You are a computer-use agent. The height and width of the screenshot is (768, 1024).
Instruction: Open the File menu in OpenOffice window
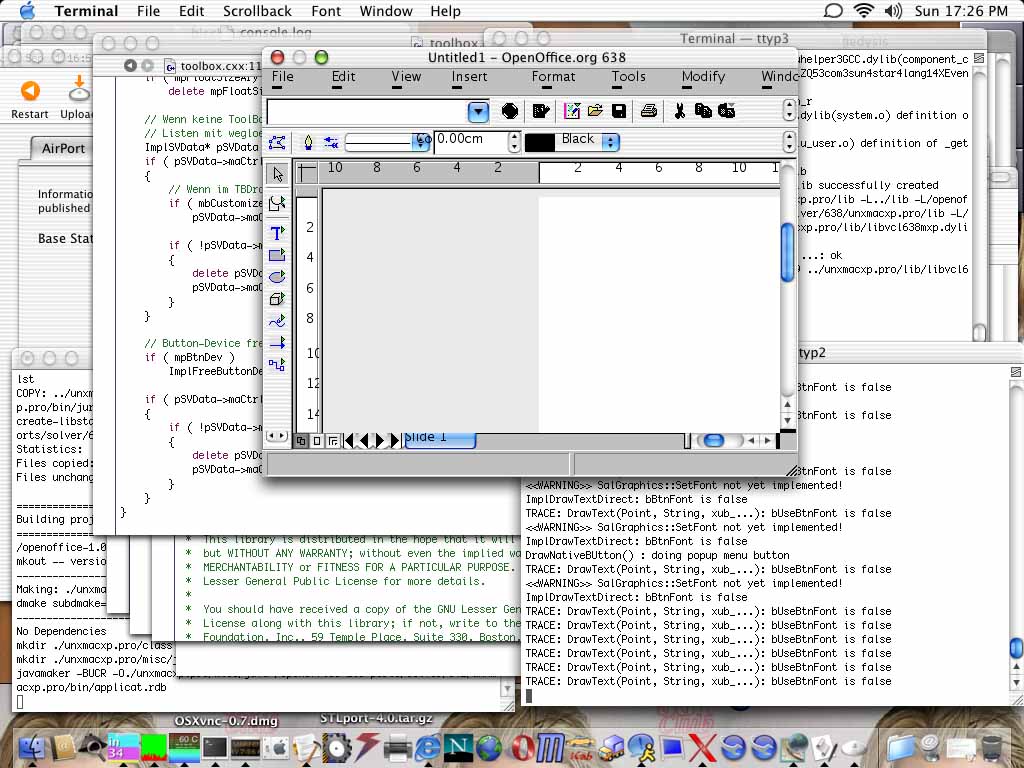click(x=283, y=77)
